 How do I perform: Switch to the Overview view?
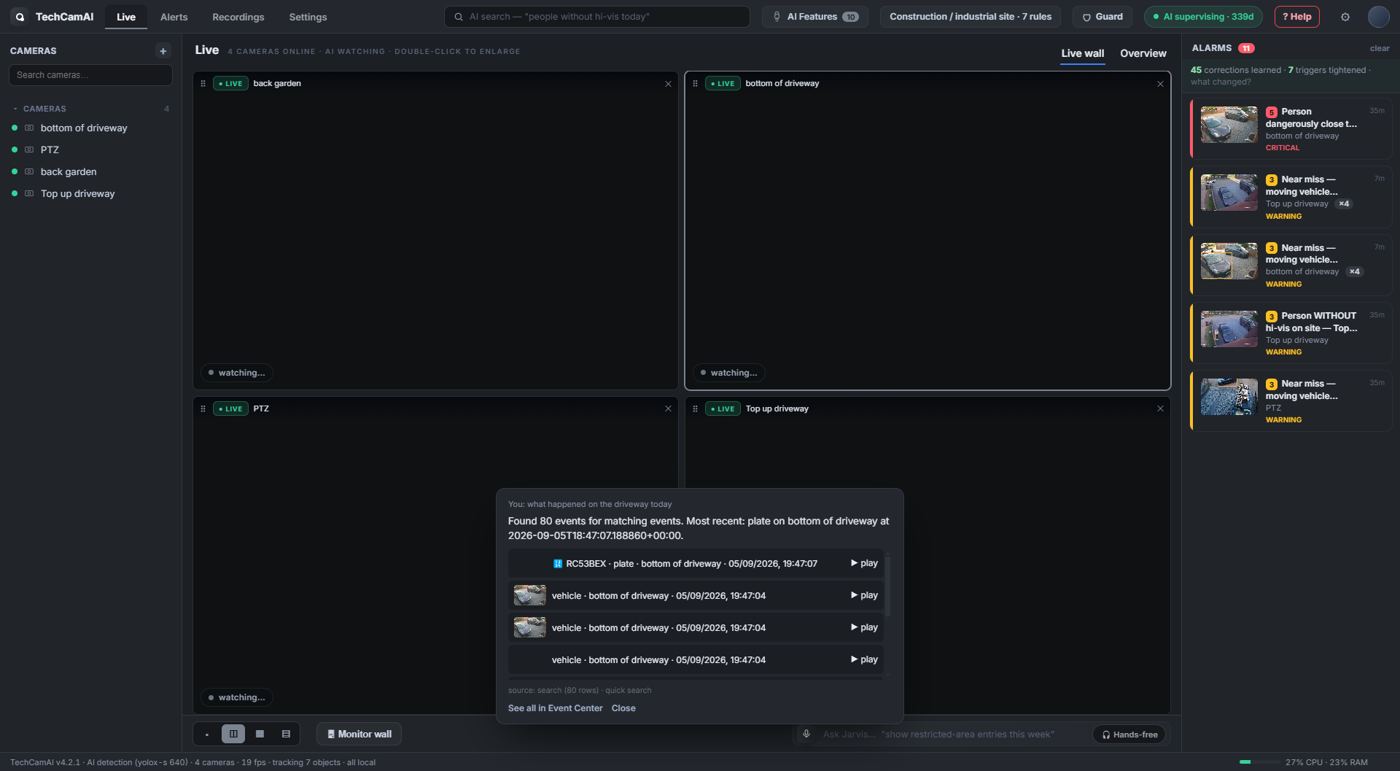(1143, 54)
